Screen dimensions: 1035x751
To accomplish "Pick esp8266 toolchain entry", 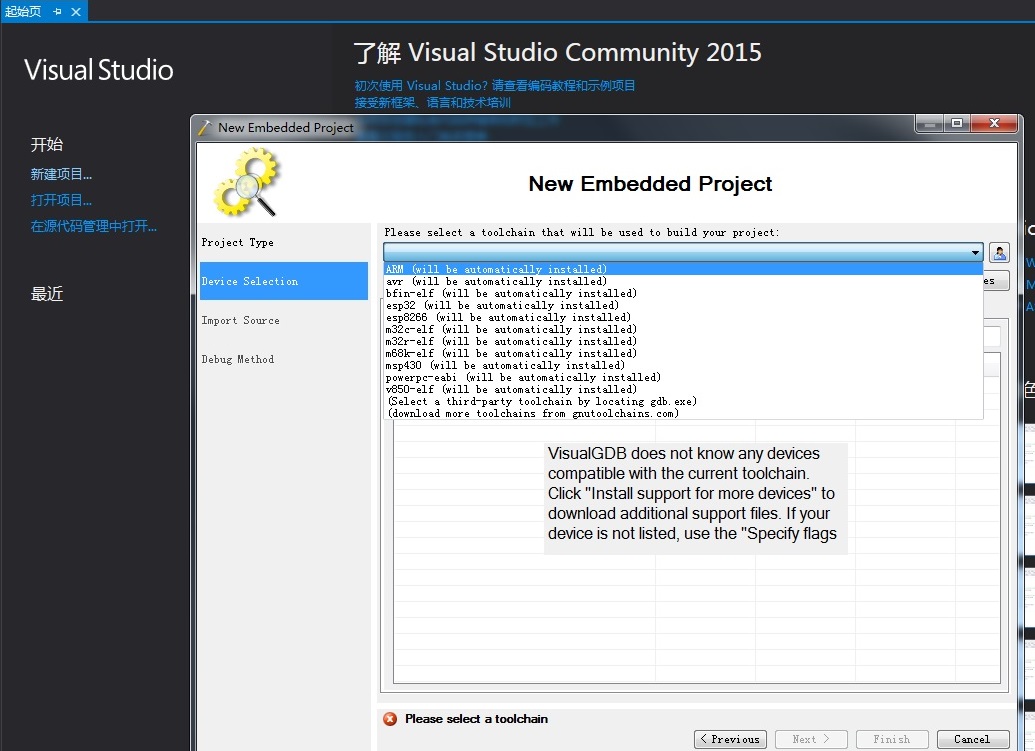I will 683,317.
